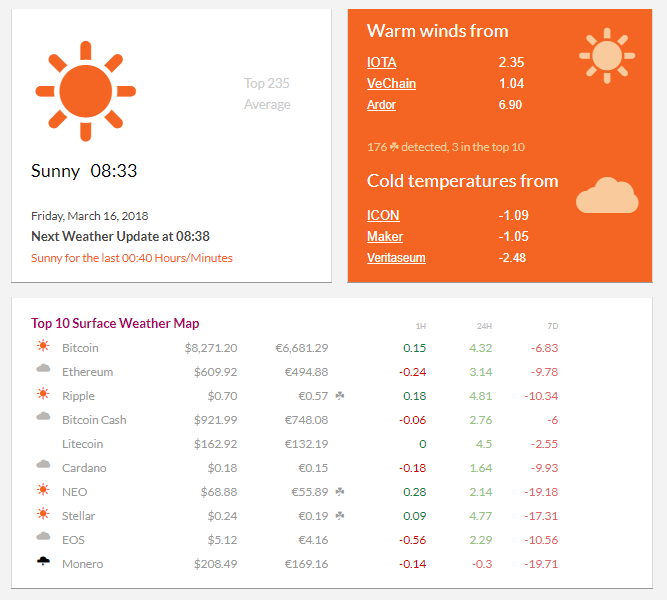Click the 'Sunny' status text
Screen dimensions: 667x600
[55, 171]
